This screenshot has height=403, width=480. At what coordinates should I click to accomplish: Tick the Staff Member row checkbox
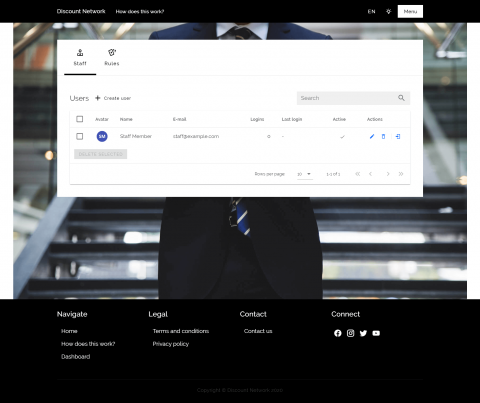click(80, 136)
